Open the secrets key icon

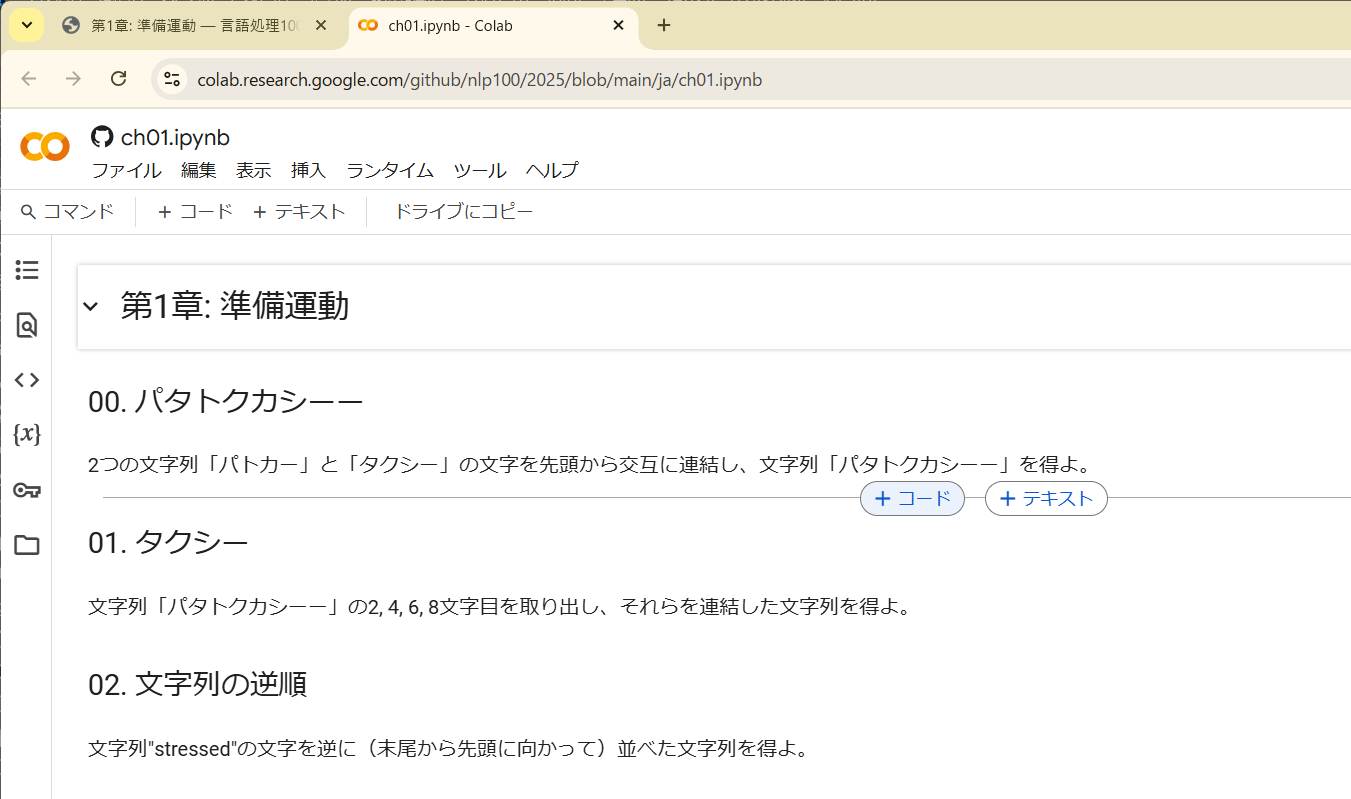(27, 490)
